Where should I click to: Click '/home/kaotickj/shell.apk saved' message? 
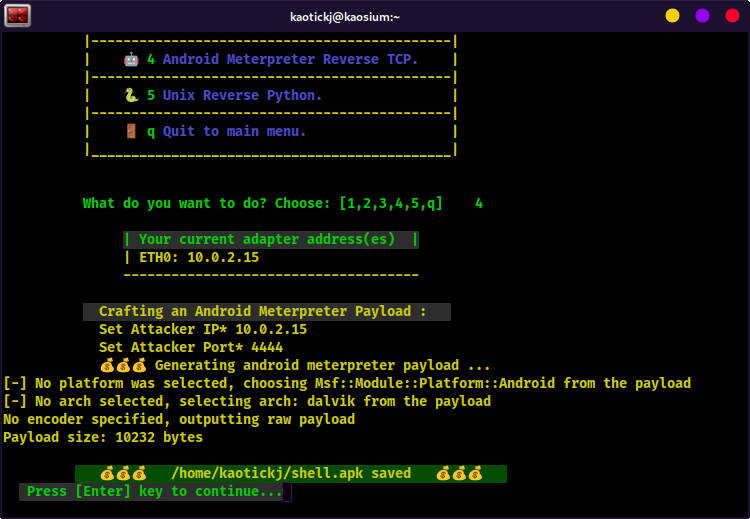[291, 474]
